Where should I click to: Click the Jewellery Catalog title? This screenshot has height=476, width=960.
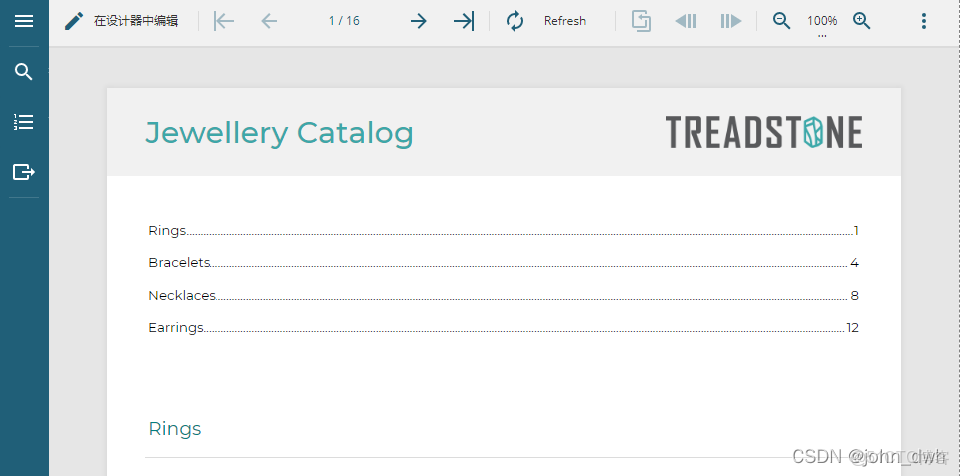[x=279, y=134]
